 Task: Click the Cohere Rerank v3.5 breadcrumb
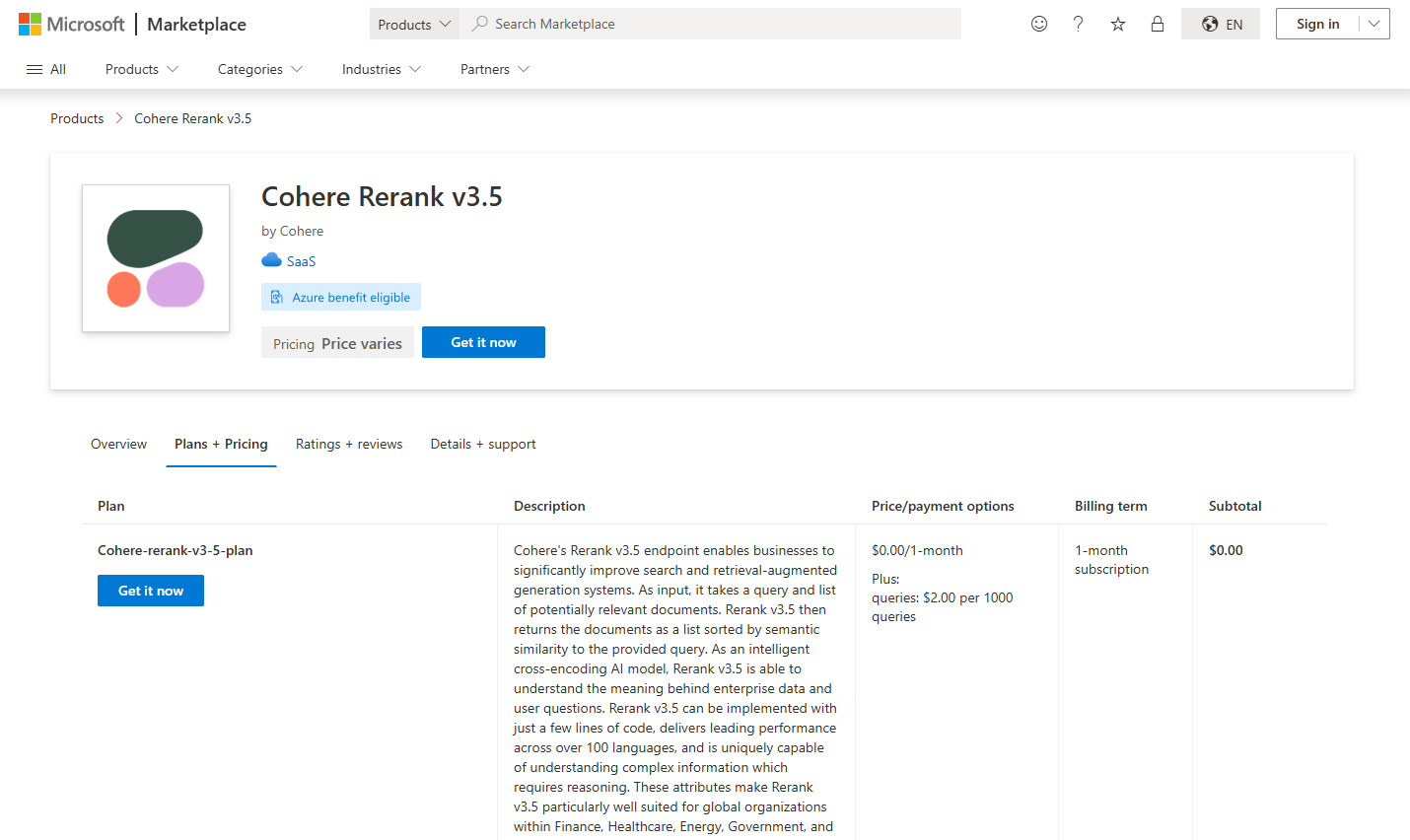[x=193, y=118]
